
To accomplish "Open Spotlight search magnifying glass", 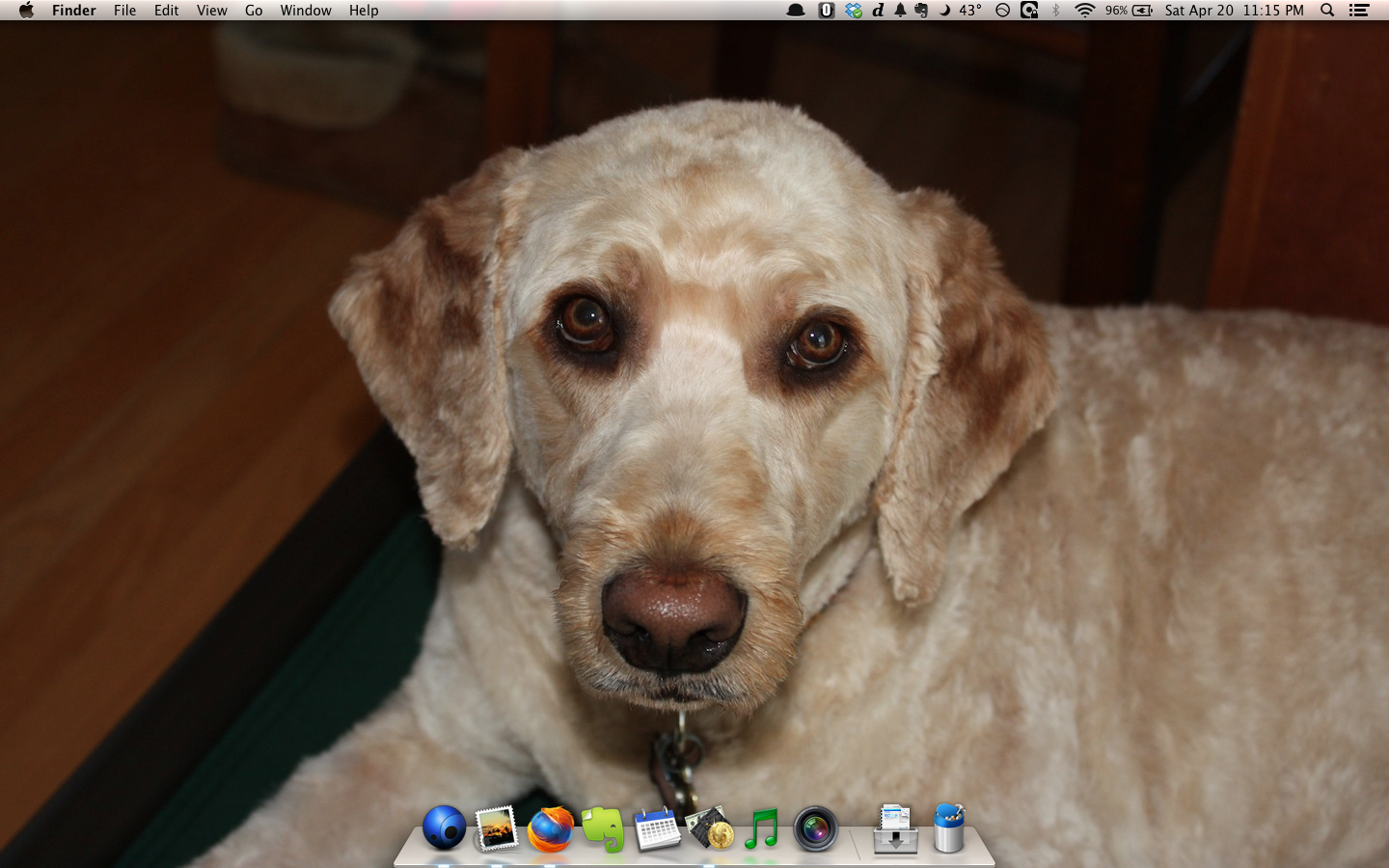I will click(1327, 11).
